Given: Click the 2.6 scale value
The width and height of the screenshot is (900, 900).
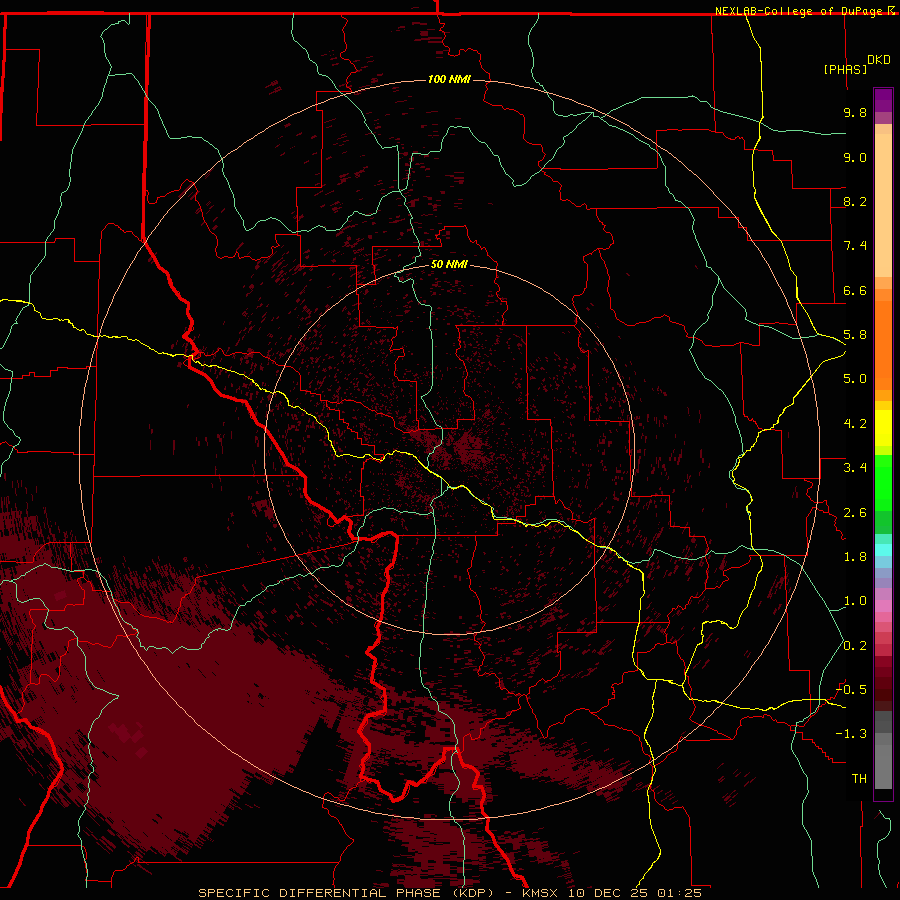Looking at the screenshot, I should (x=855, y=513).
